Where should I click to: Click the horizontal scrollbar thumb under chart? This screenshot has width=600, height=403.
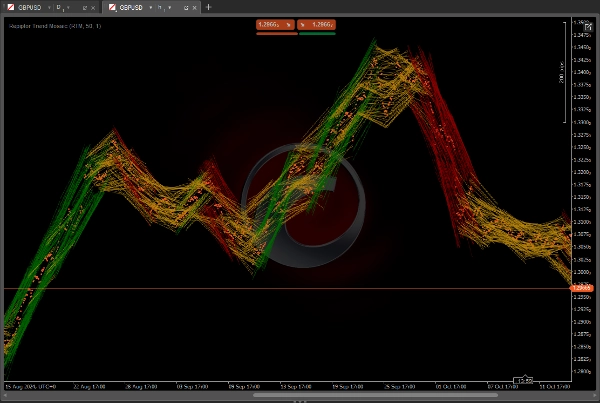[375, 395]
